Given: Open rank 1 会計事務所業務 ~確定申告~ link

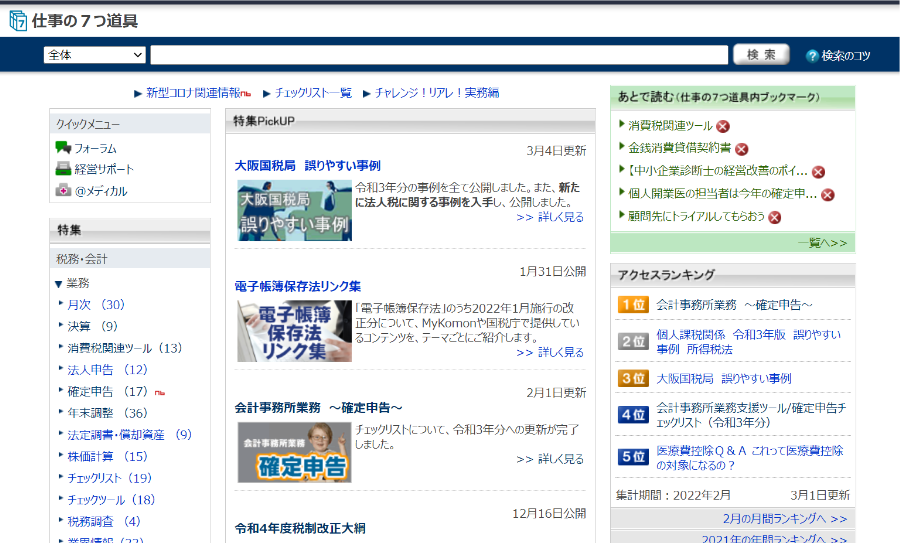Looking at the screenshot, I should [734, 304].
